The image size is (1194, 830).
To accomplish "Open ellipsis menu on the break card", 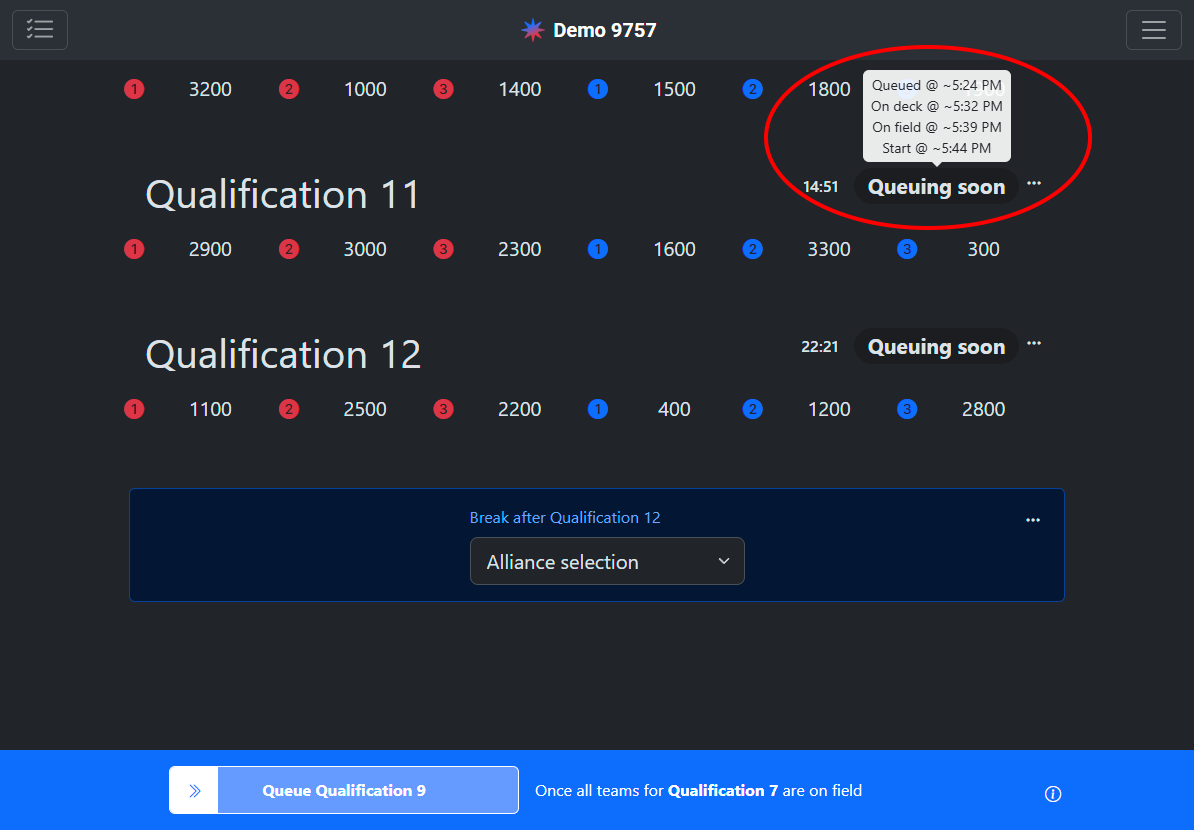I will (x=1033, y=520).
